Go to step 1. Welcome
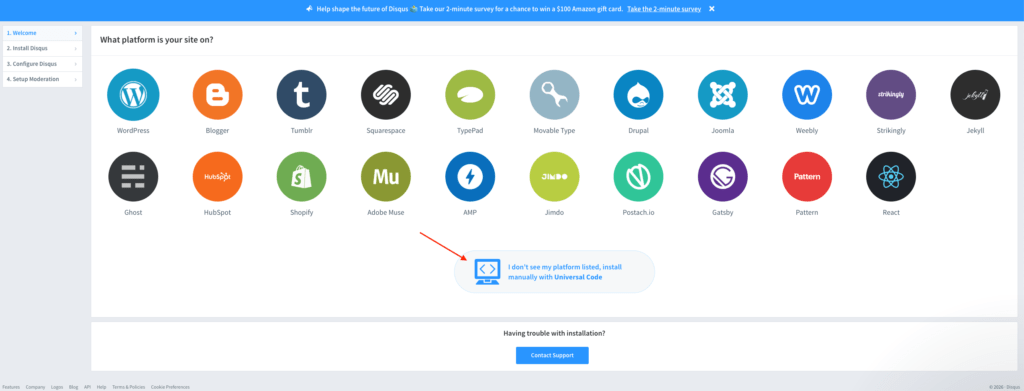 coord(42,33)
